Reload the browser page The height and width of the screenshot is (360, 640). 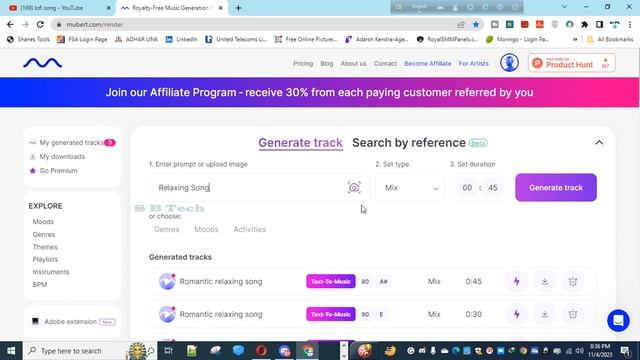point(40,24)
